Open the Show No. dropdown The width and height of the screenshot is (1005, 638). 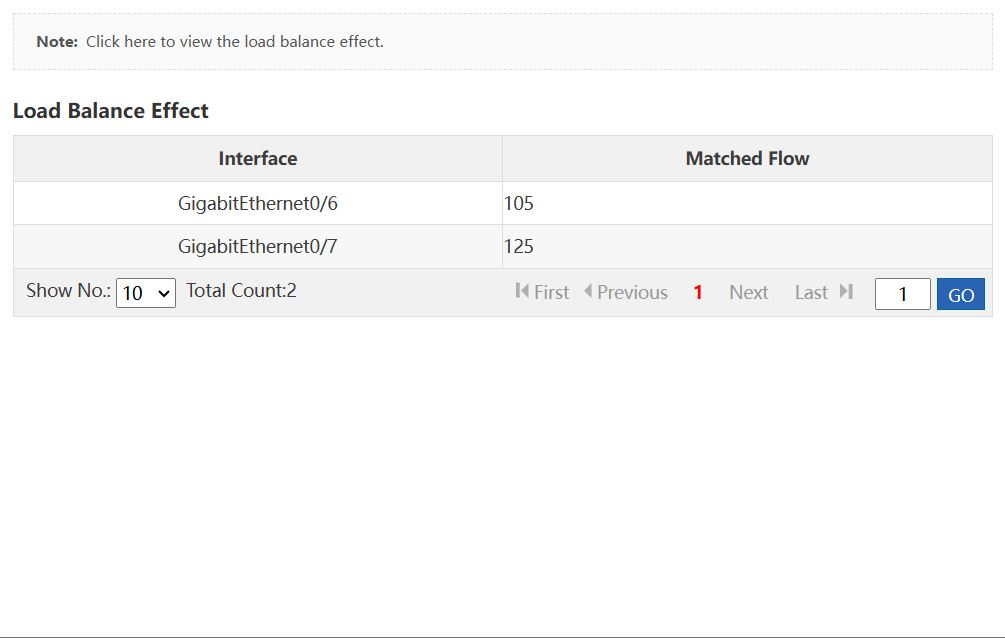(145, 293)
